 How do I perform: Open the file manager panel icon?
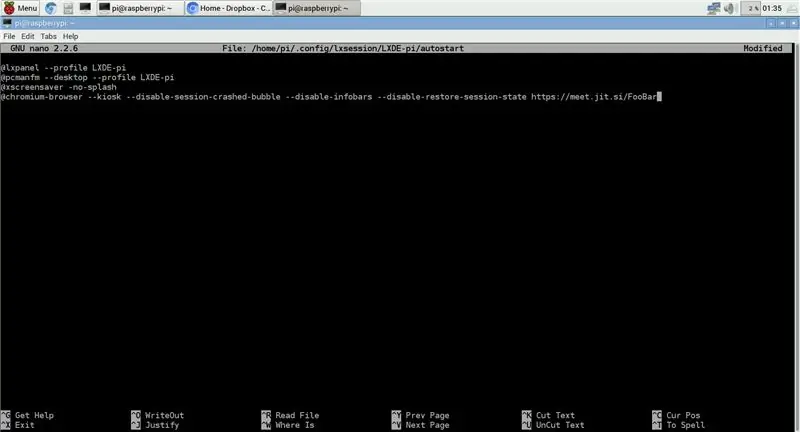[x=68, y=8]
